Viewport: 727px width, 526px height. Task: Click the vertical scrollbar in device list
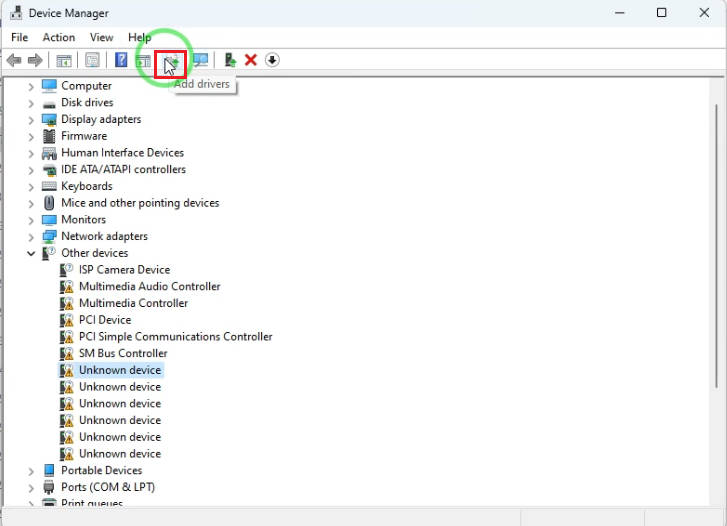pyautogui.click(x=717, y=250)
